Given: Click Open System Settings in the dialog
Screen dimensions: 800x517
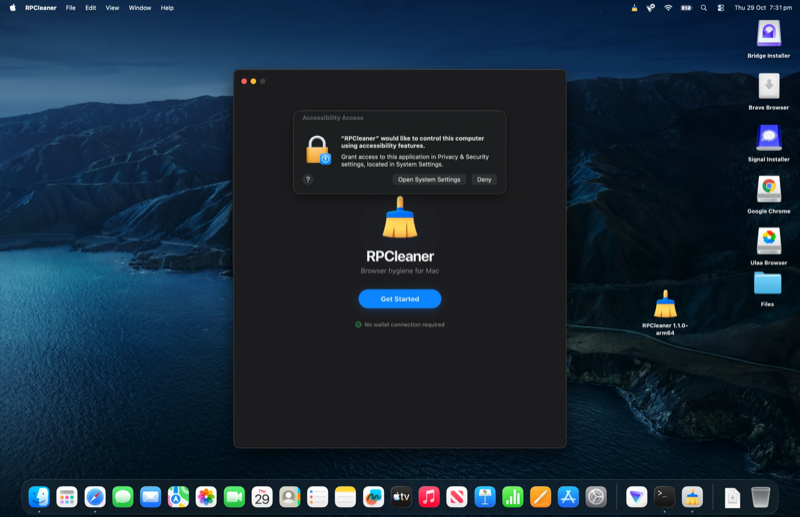Looking at the screenshot, I should click(429, 180).
